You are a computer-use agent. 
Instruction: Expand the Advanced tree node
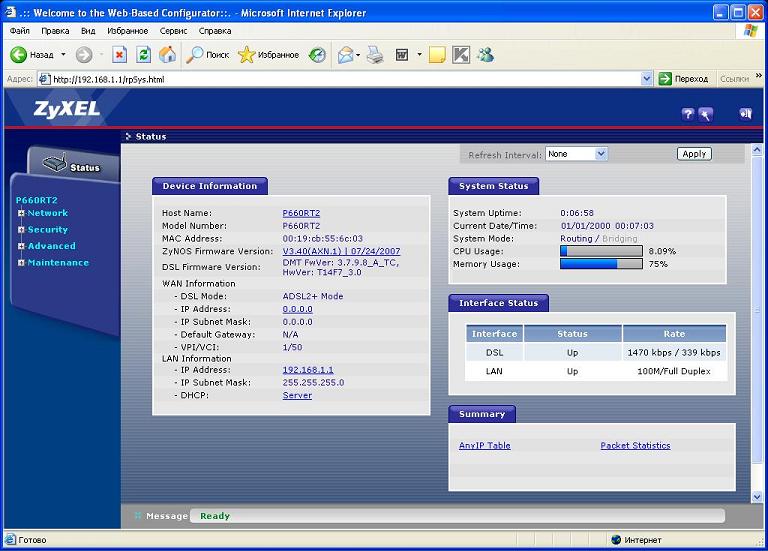(x=21, y=246)
